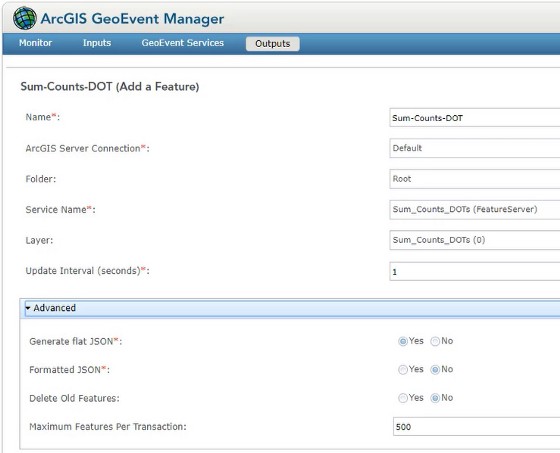Open the Folder dropdown showing Root

[475, 179]
